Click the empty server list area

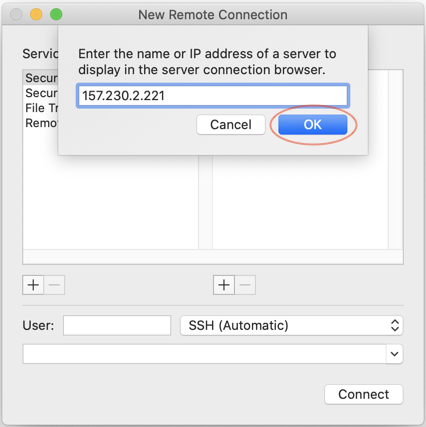300,202
